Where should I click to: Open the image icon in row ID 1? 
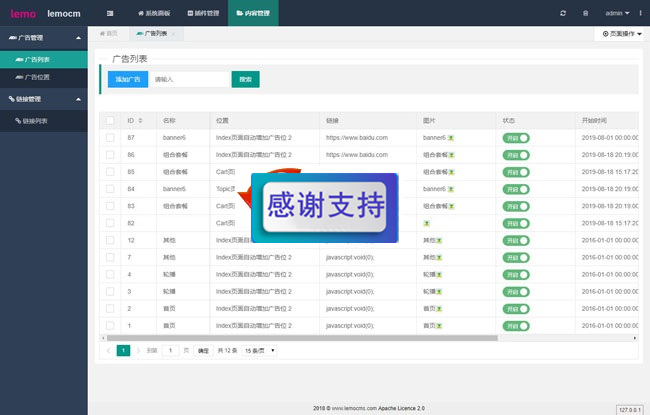pos(439,326)
